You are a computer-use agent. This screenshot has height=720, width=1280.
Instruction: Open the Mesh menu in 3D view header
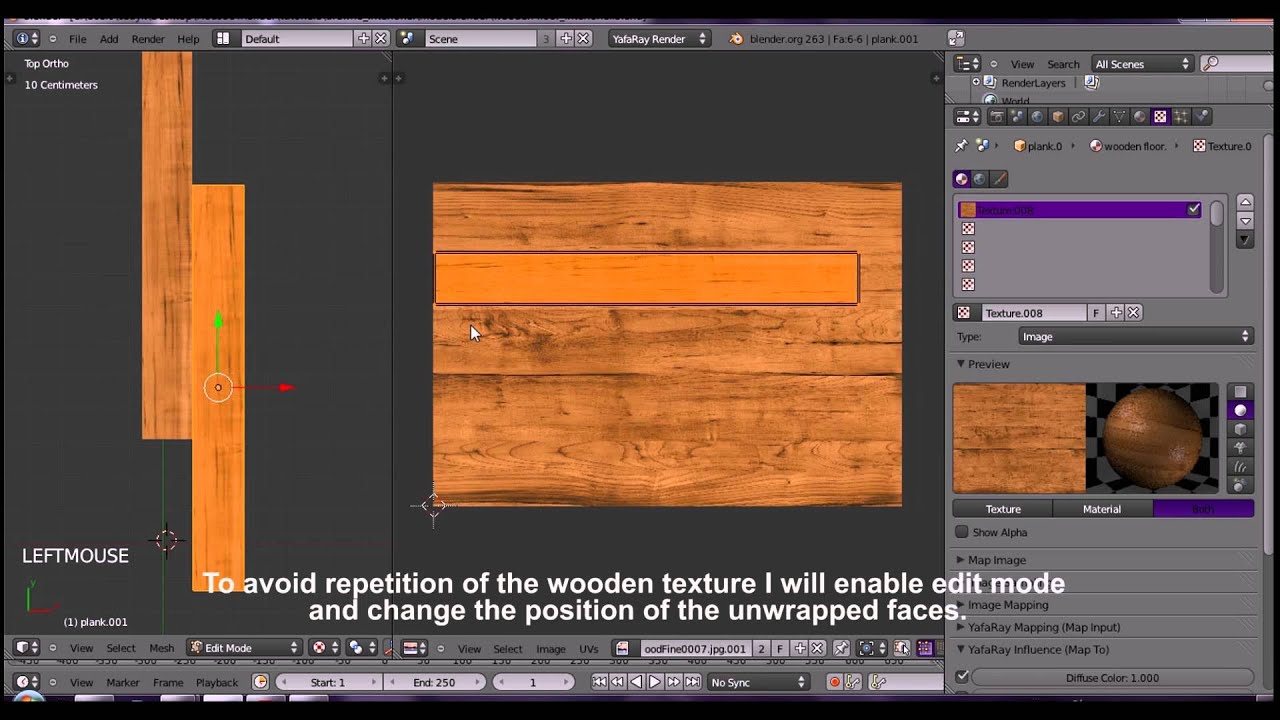161,648
